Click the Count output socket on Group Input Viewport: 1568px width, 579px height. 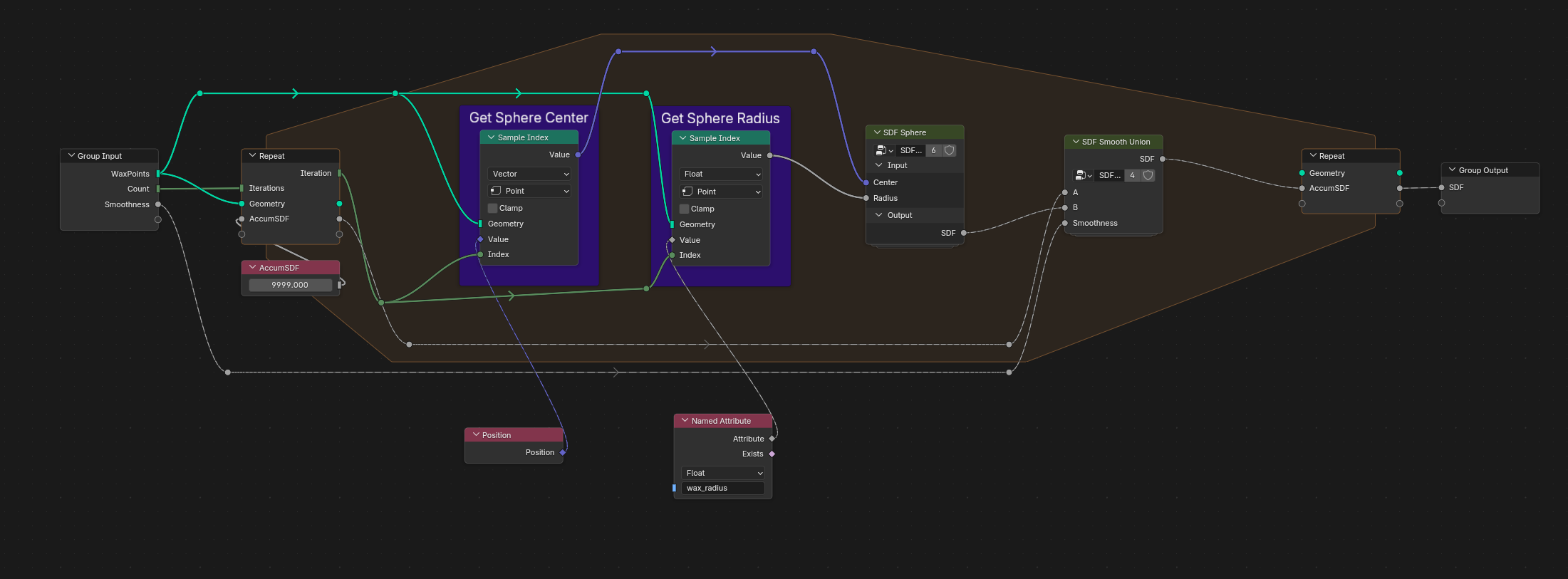pyautogui.click(x=158, y=189)
